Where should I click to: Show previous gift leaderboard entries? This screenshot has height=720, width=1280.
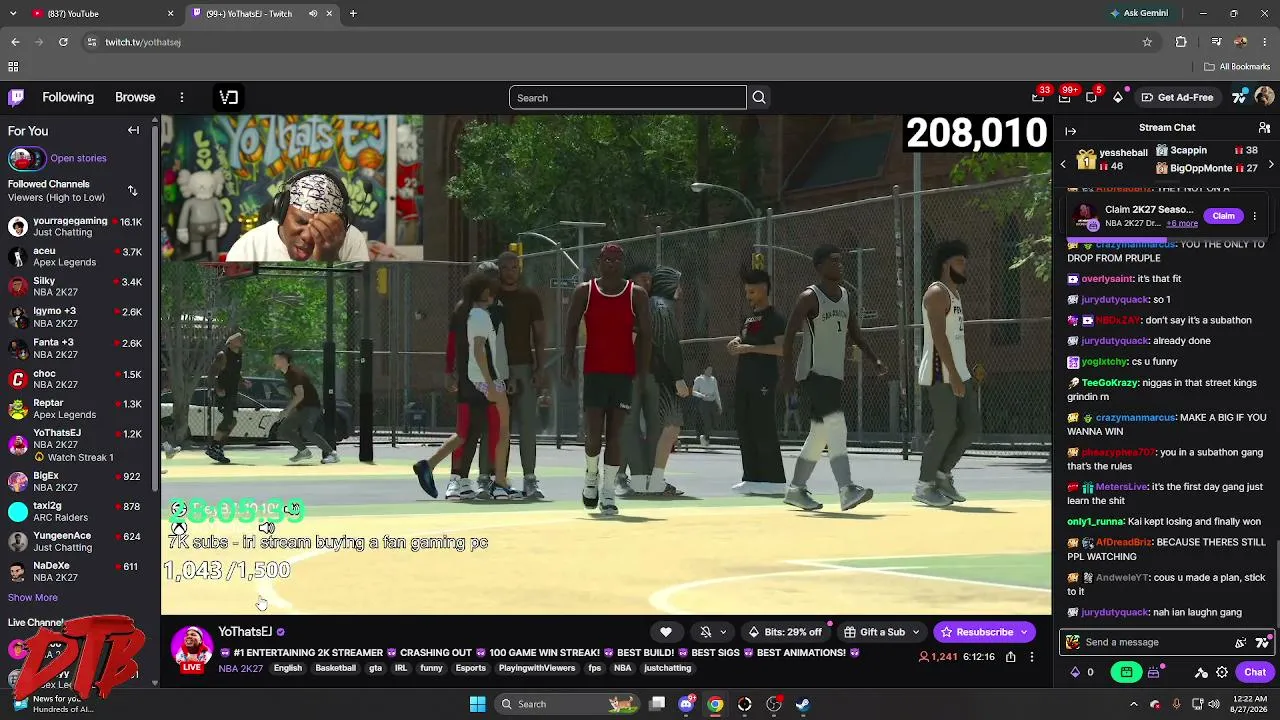pos(1063,164)
